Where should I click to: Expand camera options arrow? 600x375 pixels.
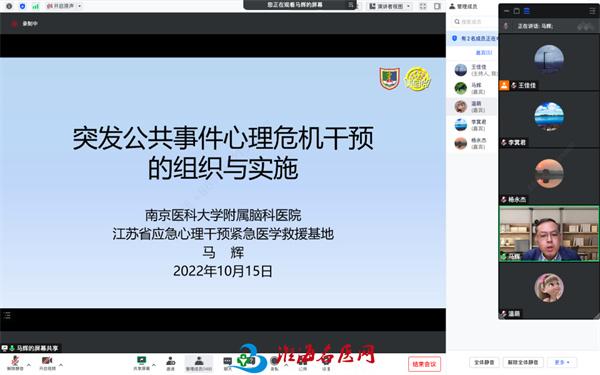[x=61, y=364]
